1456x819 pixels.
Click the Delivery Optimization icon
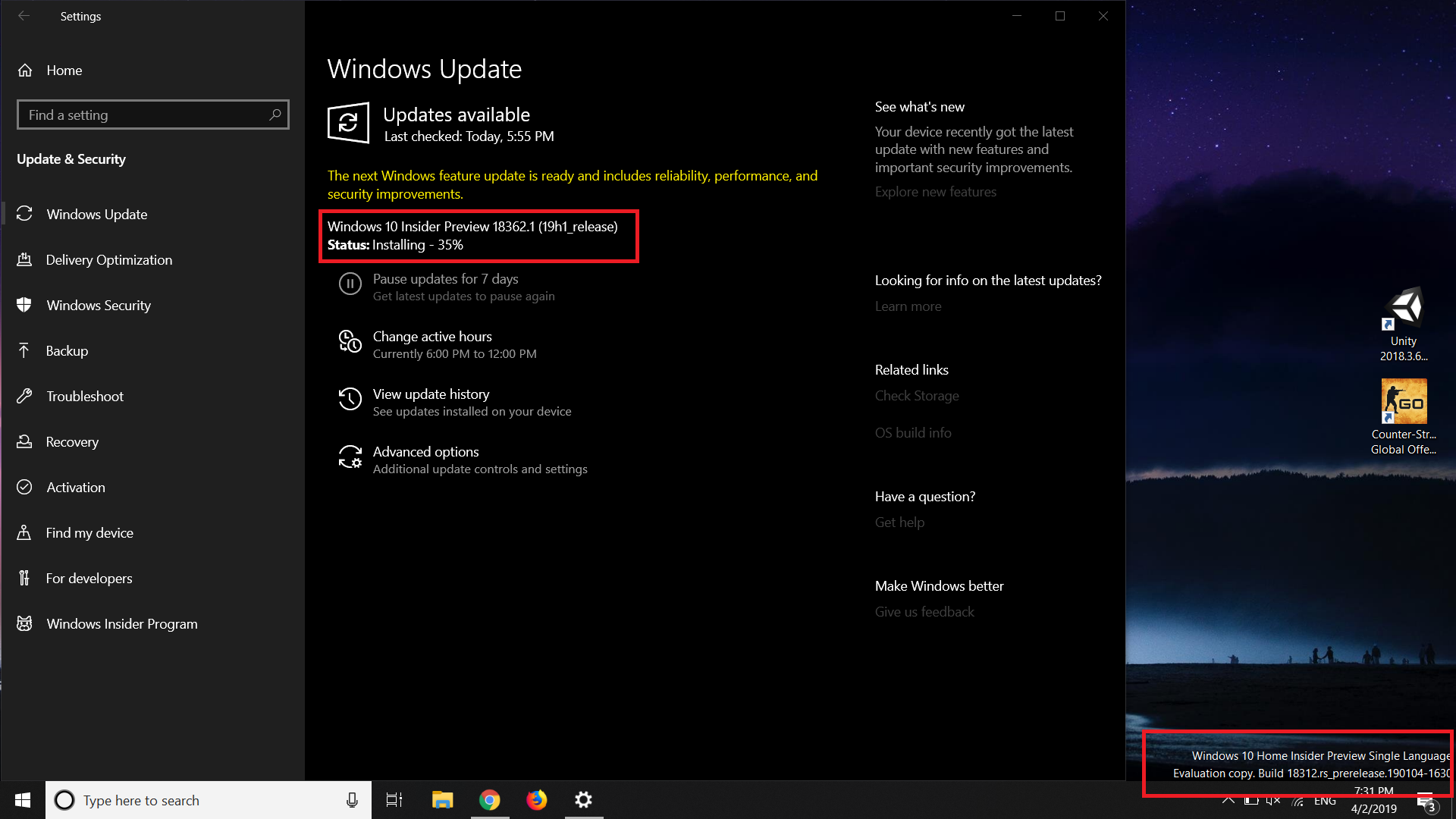[x=24, y=259]
